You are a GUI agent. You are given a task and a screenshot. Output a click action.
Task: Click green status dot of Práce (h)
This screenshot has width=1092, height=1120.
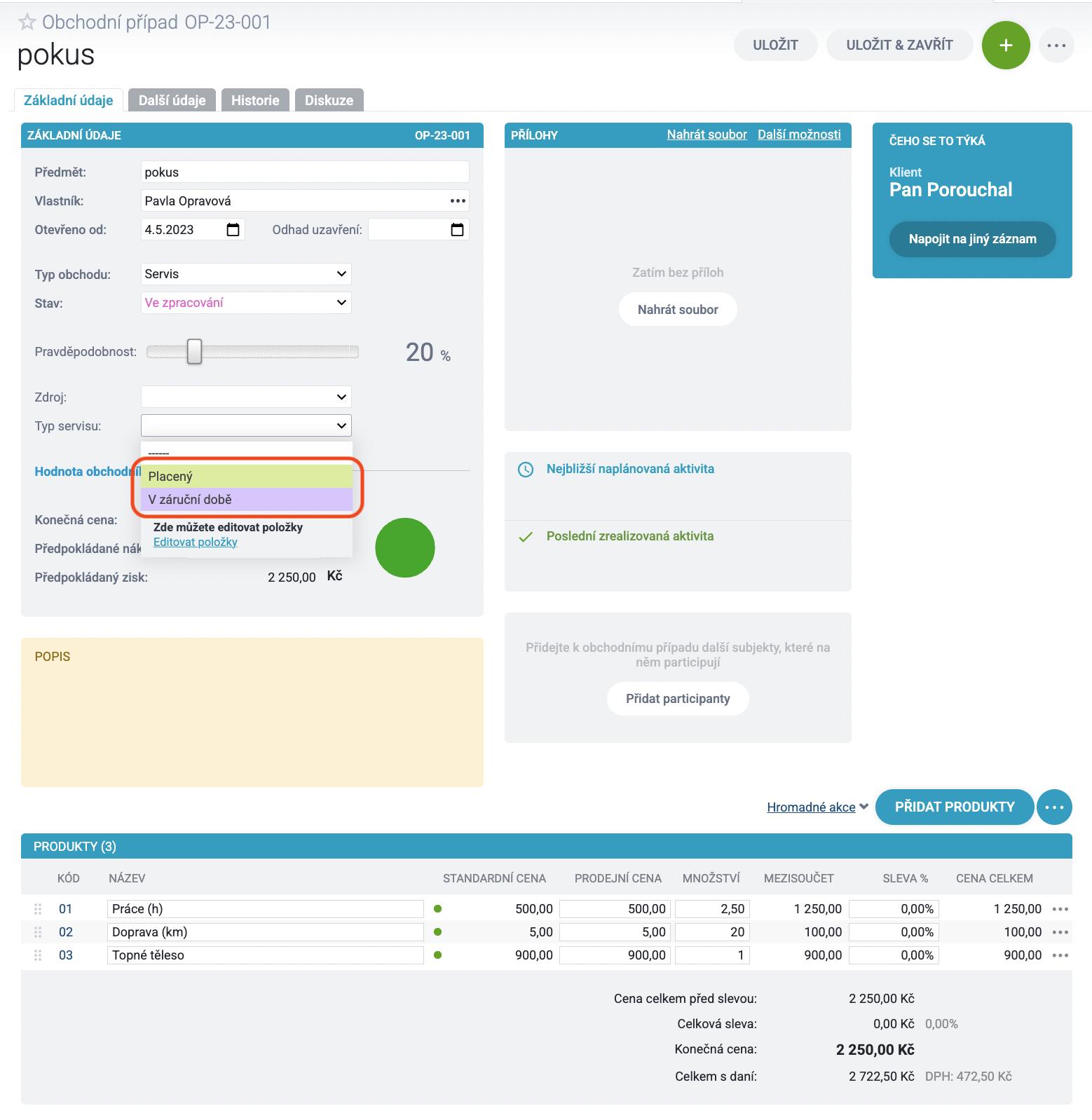point(438,909)
